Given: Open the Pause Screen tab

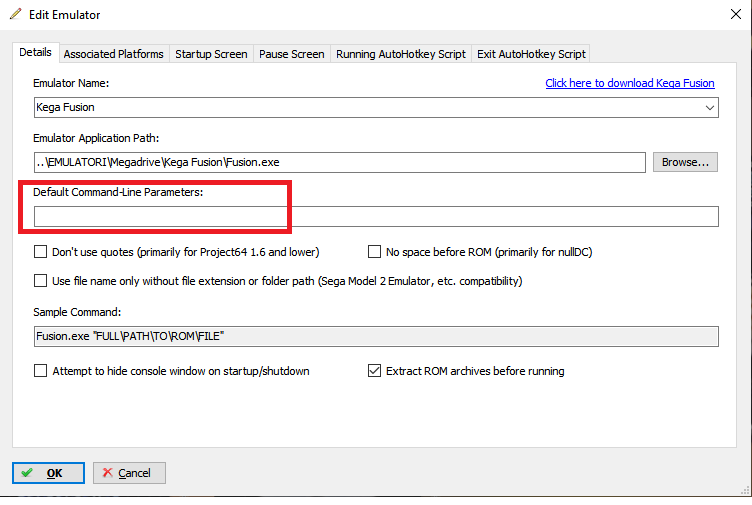Looking at the screenshot, I should point(292,54).
